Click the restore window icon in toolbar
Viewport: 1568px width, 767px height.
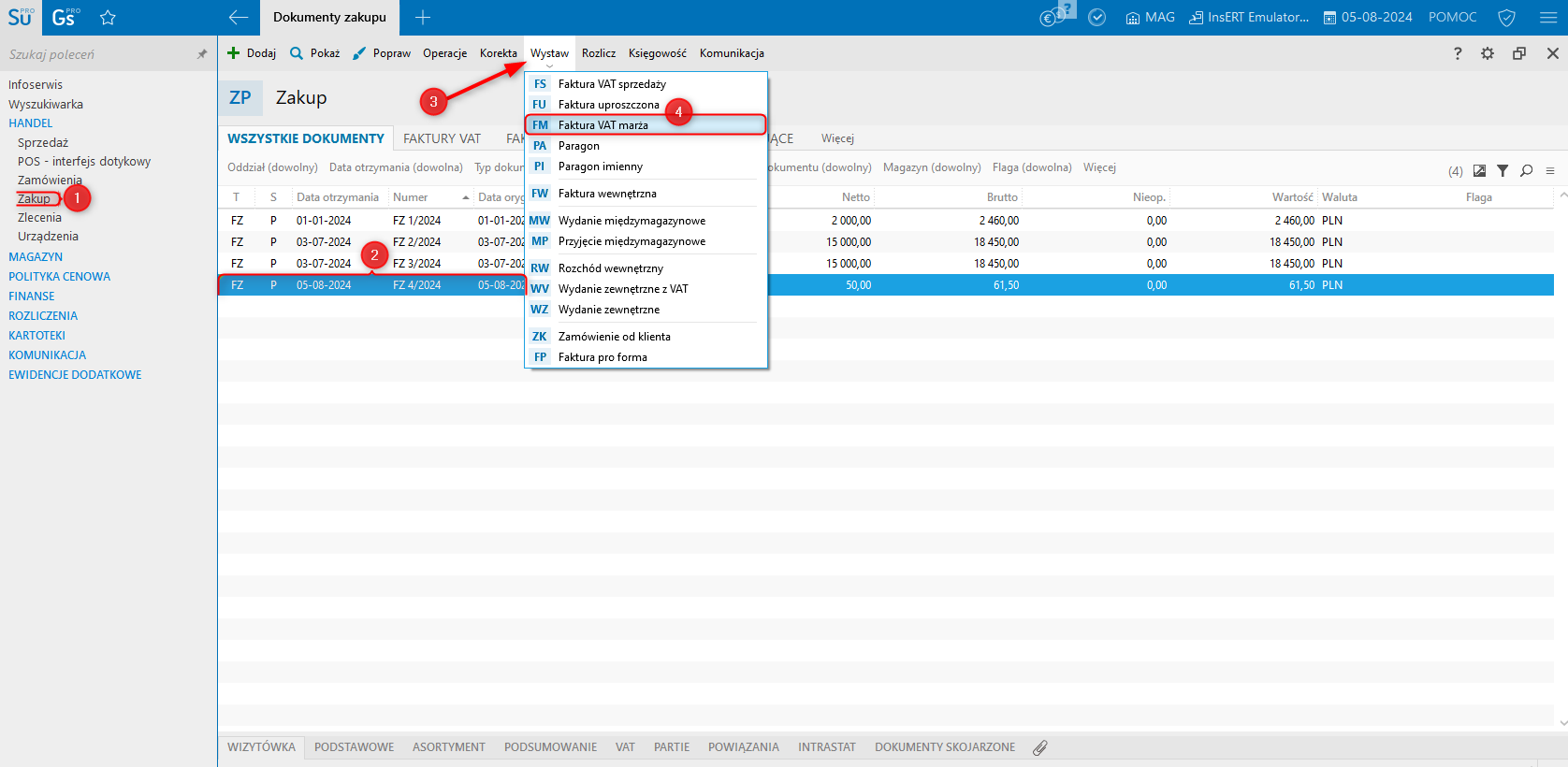[1519, 53]
